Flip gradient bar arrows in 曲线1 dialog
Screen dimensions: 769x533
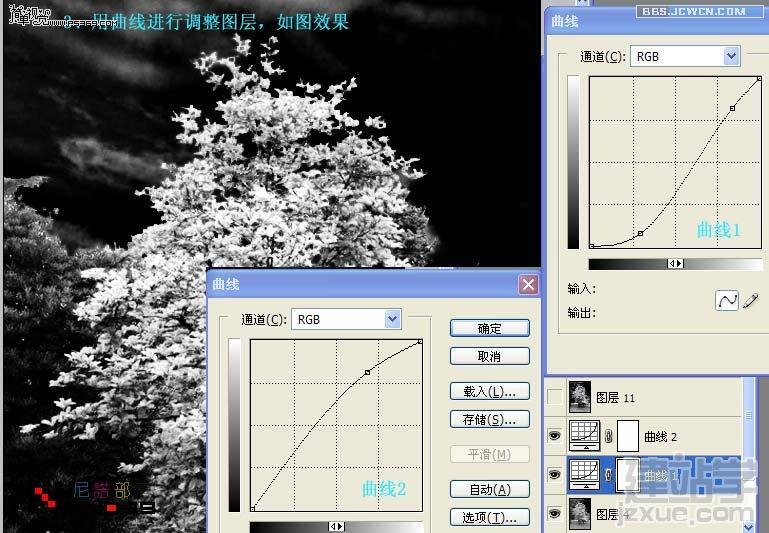(x=675, y=264)
